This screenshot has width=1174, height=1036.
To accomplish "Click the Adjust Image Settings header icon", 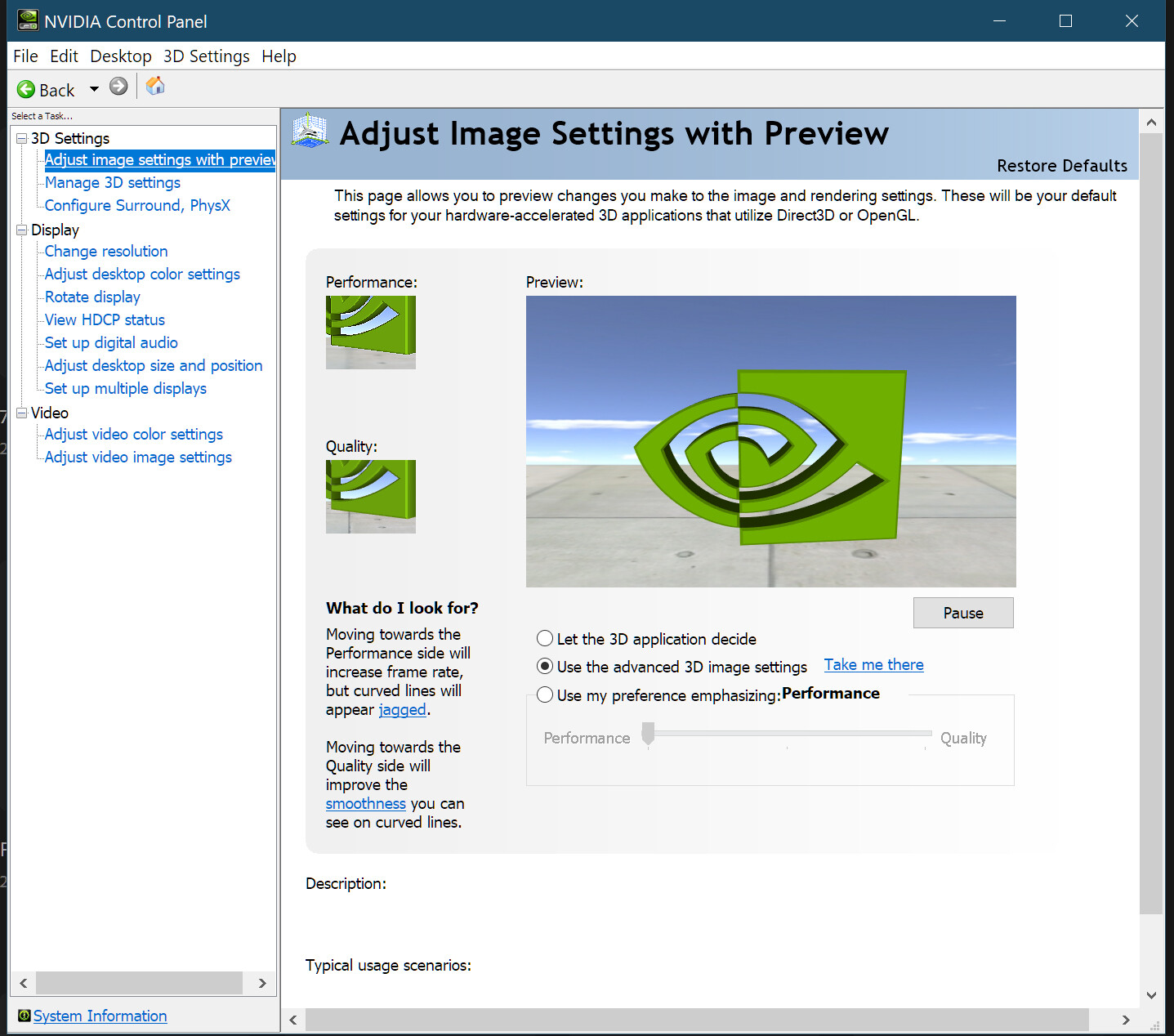I will pyautogui.click(x=310, y=131).
